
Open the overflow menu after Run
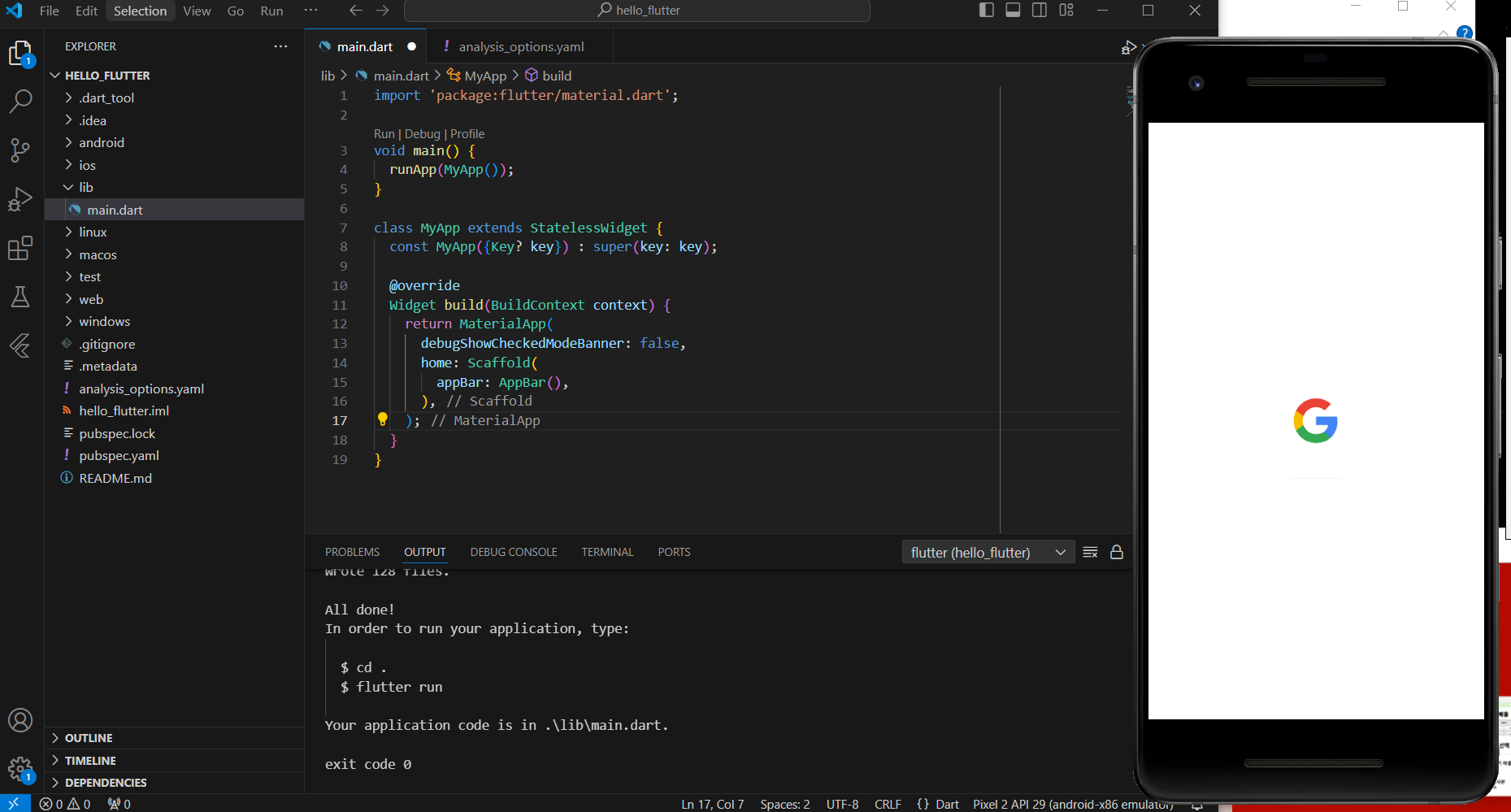(x=310, y=11)
